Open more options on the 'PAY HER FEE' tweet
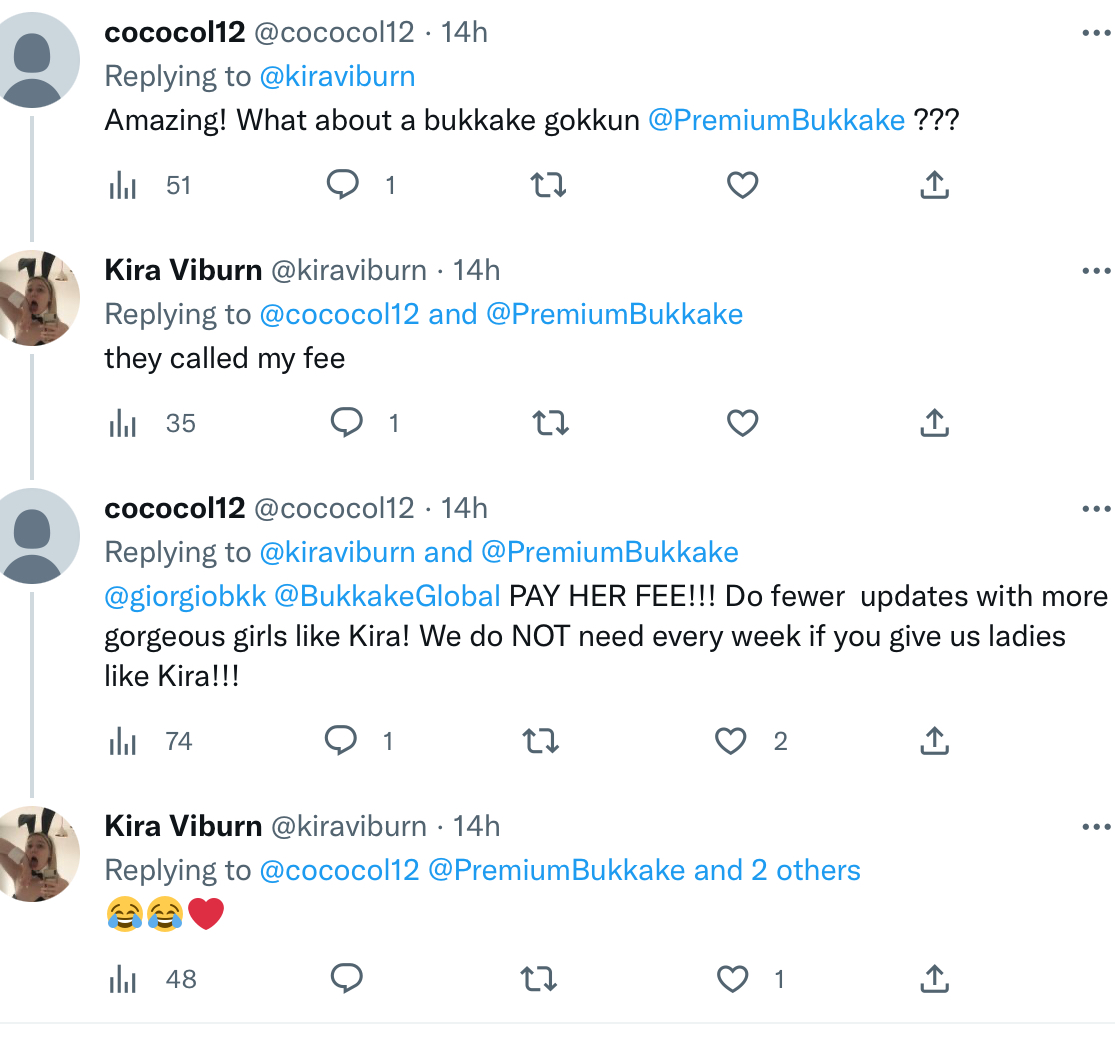This screenshot has height=1039, width=1115. pos(1096,509)
